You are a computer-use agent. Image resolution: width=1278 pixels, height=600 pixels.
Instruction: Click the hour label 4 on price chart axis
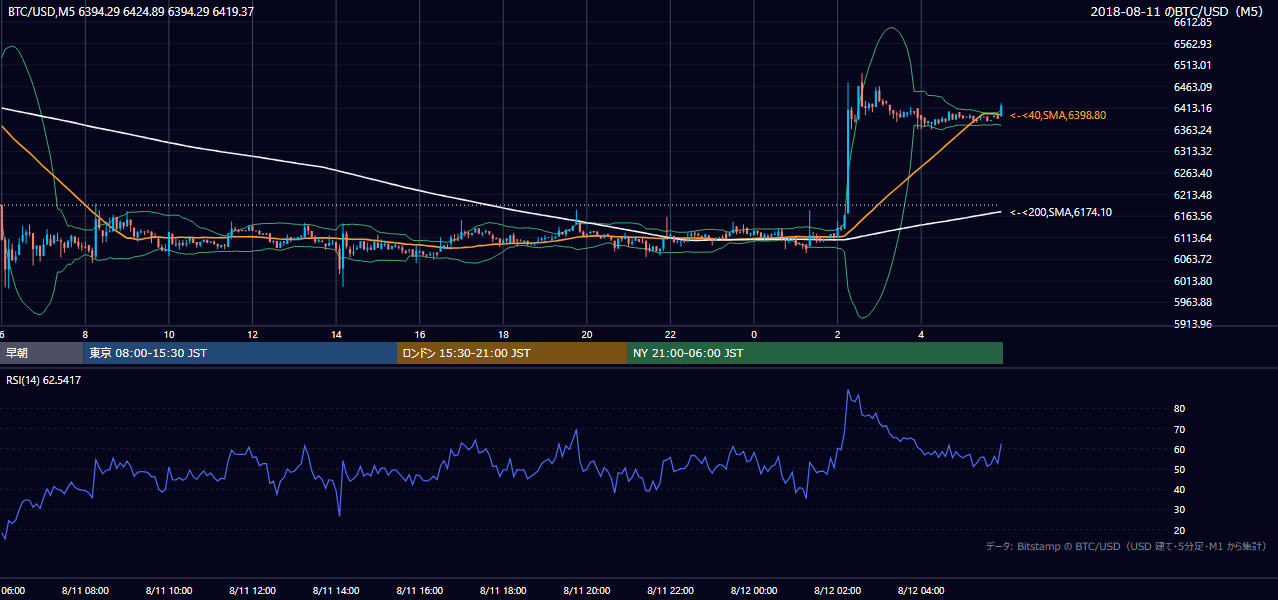(x=921, y=334)
